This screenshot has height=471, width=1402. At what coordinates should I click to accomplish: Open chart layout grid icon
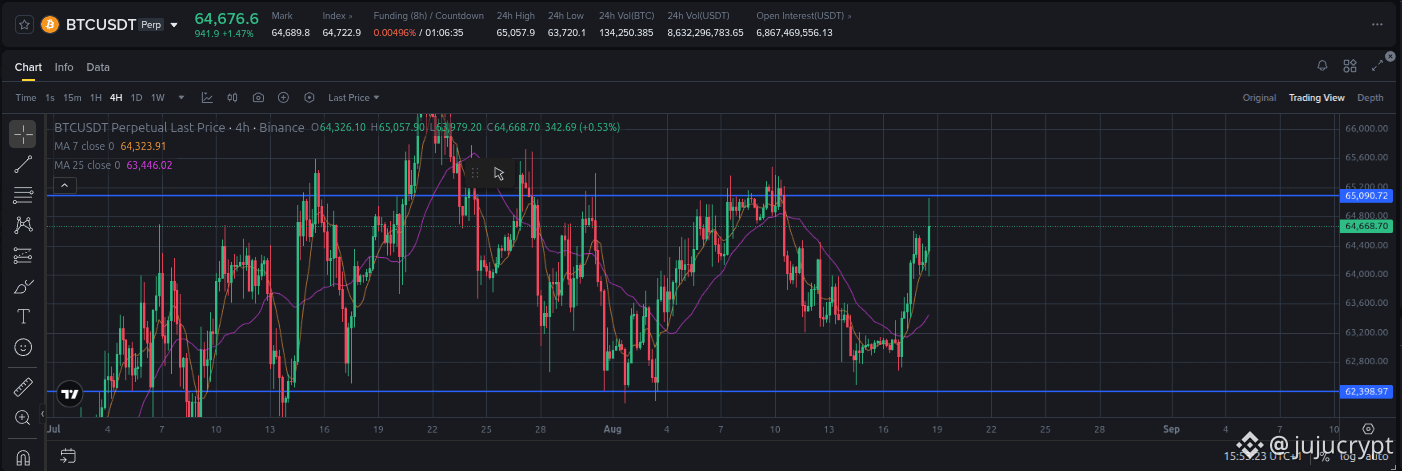click(x=1350, y=66)
